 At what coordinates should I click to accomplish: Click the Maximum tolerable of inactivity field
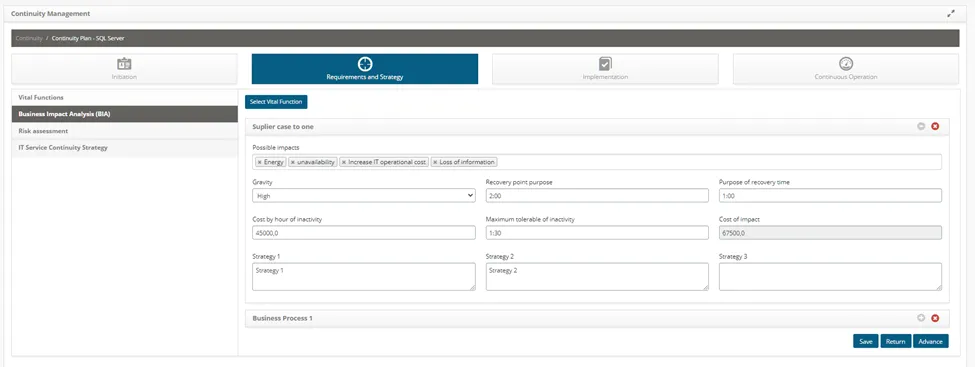coord(597,233)
